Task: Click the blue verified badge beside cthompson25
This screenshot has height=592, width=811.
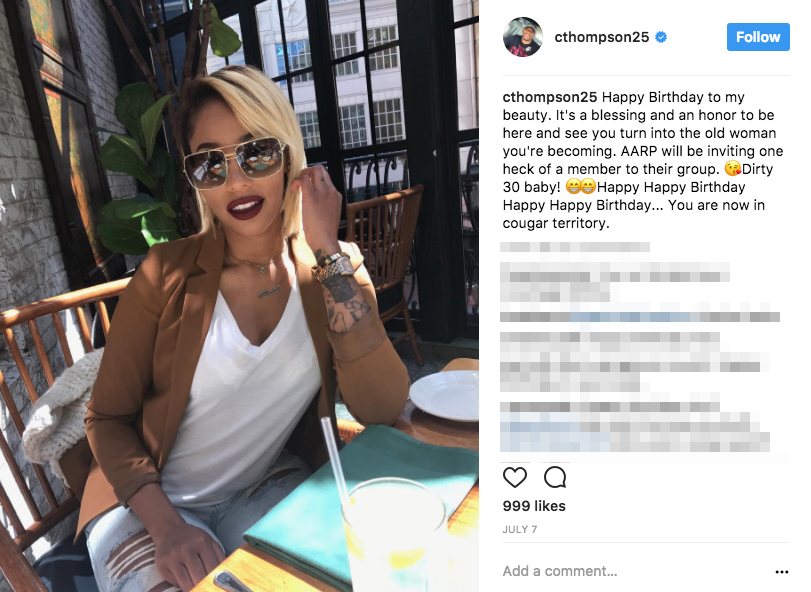Action: coord(660,37)
